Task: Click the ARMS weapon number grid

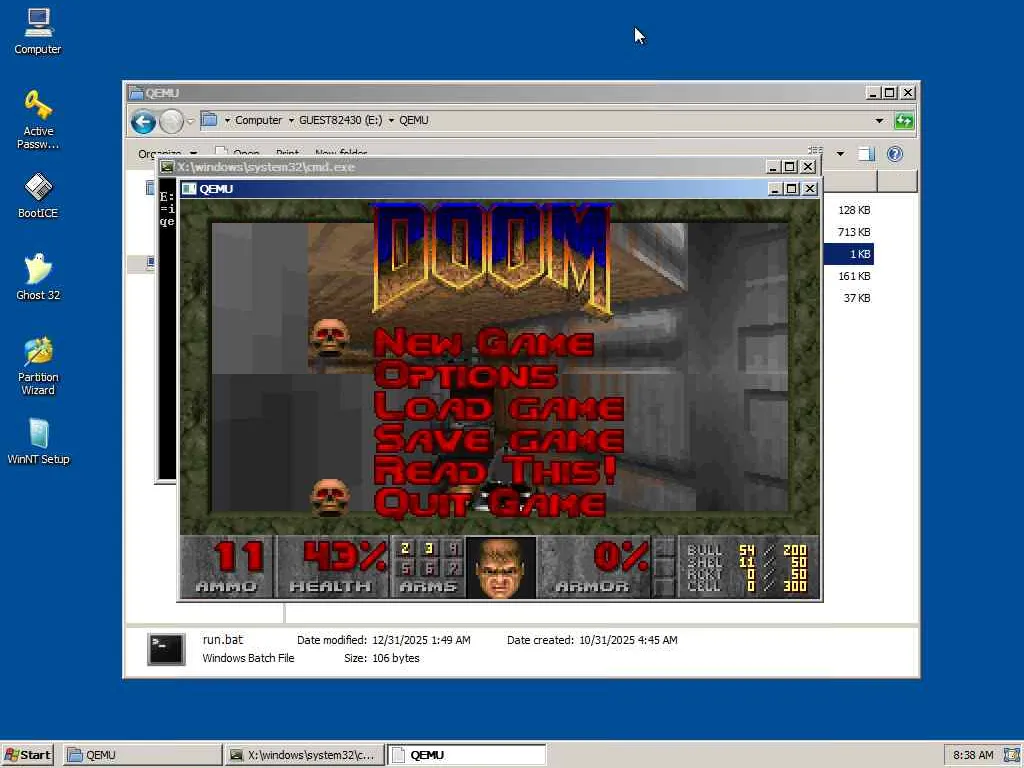Action: click(429, 567)
